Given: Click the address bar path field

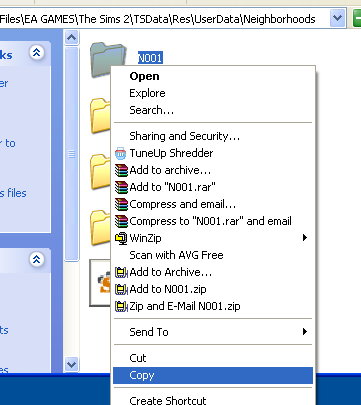Looking at the screenshot, I should (x=165, y=19).
